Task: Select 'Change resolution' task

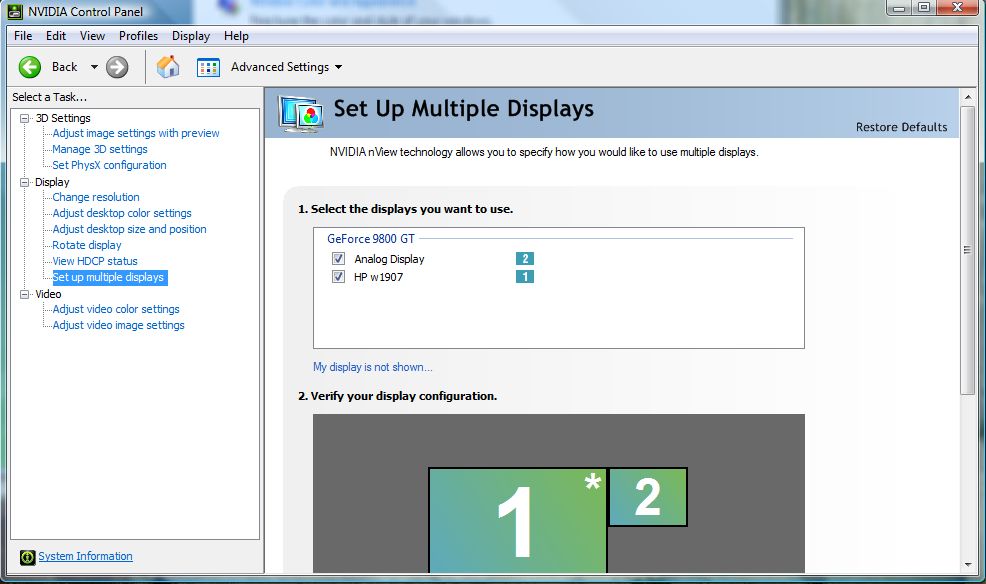Action: coord(96,197)
